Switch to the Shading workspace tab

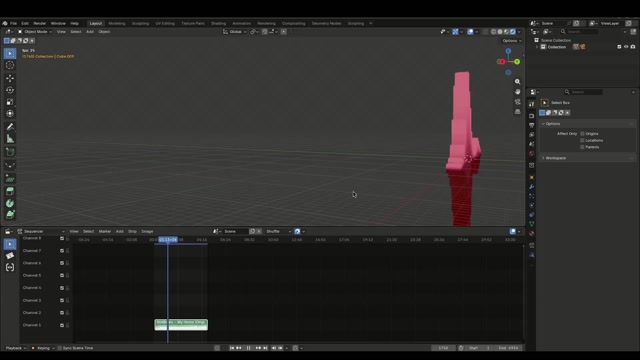[x=218, y=23]
